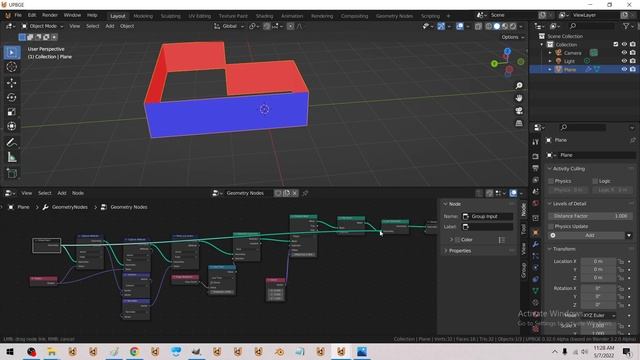Image resolution: width=640 pixels, height=360 pixels.
Task: Open the Tool tab in node sidebar
Action: 524,229
